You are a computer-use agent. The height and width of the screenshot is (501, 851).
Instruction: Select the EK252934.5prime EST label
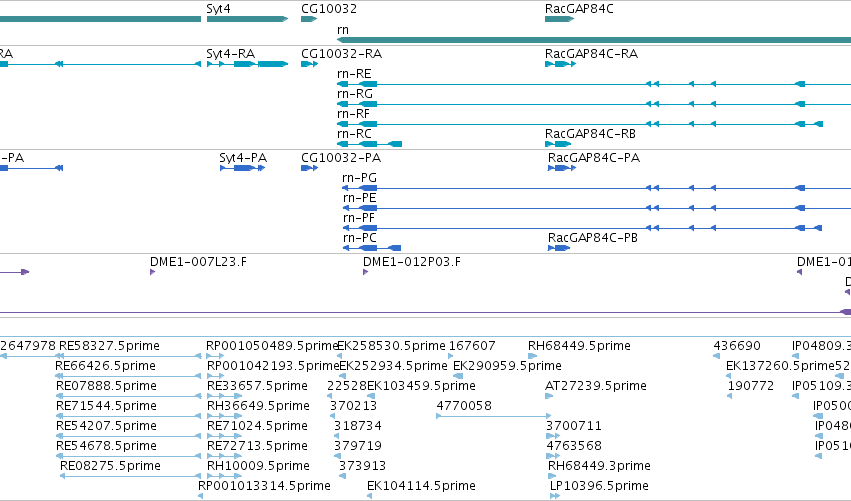click(393, 366)
